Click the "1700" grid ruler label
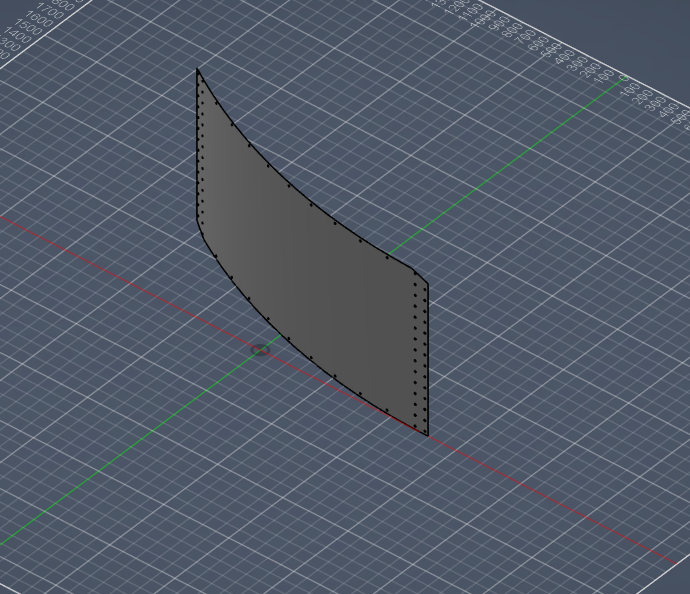Image resolution: width=690 pixels, height=594 pixels. point(49,11)
